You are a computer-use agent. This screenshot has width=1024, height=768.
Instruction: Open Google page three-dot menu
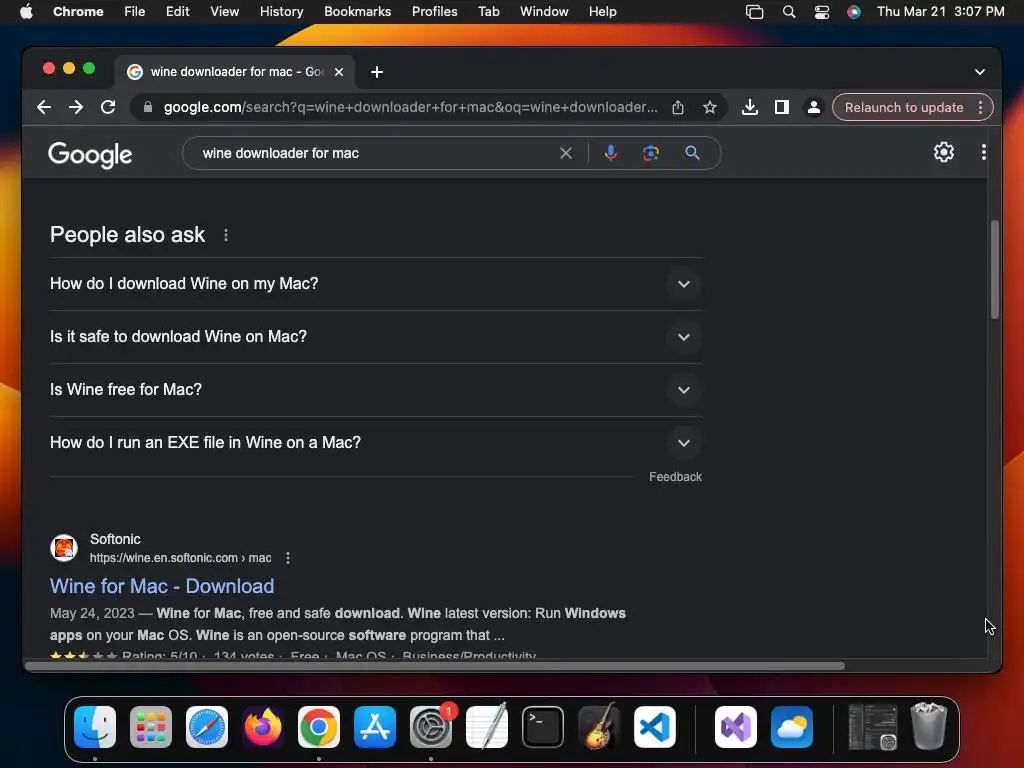click(x=984, y=152)
